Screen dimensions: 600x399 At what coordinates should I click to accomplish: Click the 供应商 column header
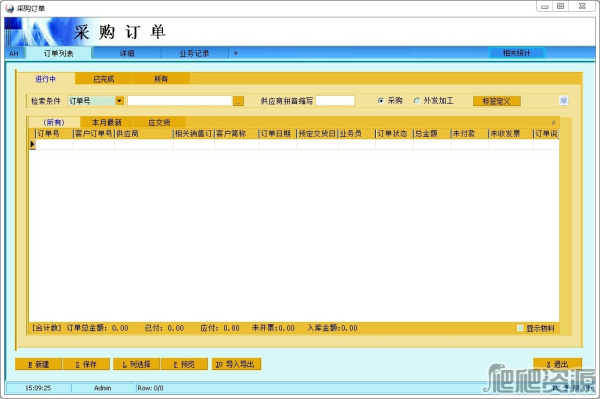click(144, 134)
